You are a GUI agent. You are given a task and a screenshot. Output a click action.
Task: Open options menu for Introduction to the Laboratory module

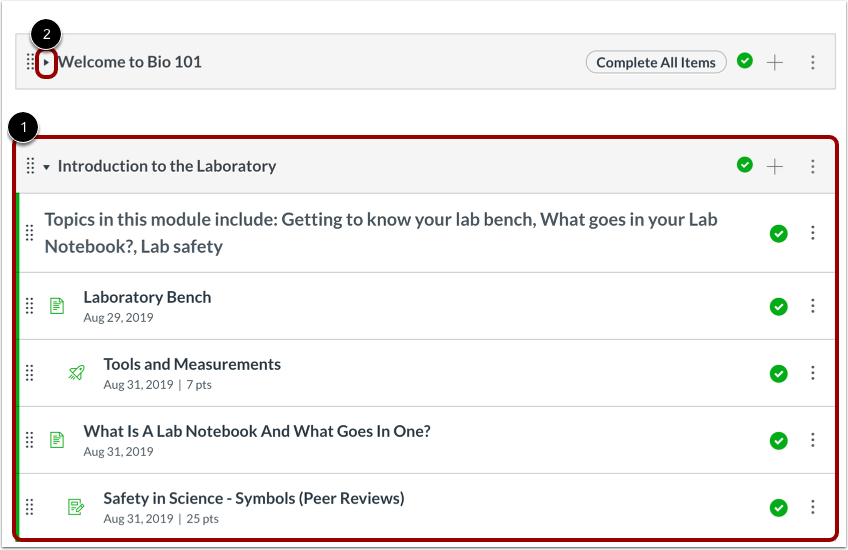click(x=813, y=166)
